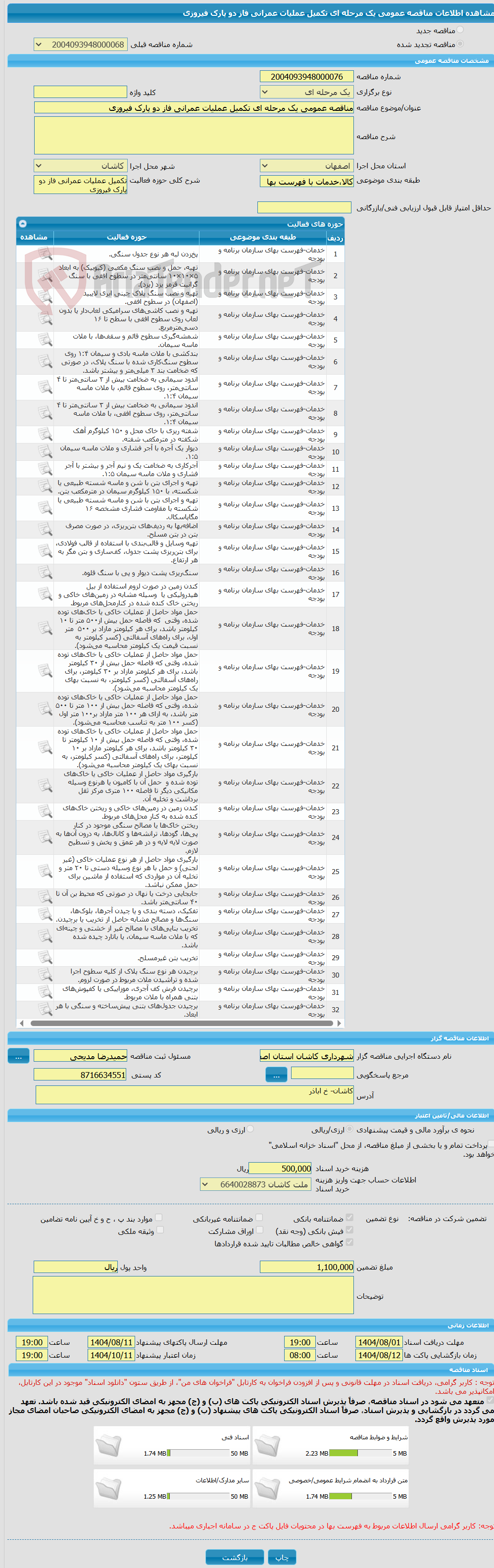Open the view icon for activity row 19
Image resolution: width=494 pixels, height=1568 pixels.
click(x=45, y=671)
